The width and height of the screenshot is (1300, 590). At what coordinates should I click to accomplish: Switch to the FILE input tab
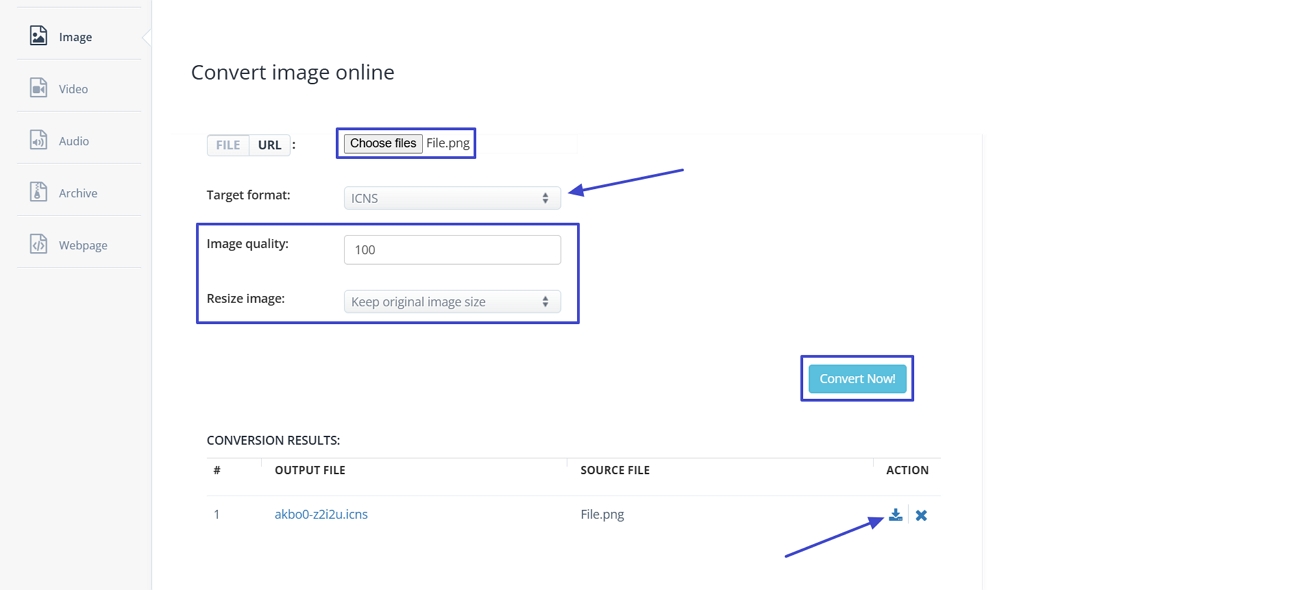tap(227, 144)
